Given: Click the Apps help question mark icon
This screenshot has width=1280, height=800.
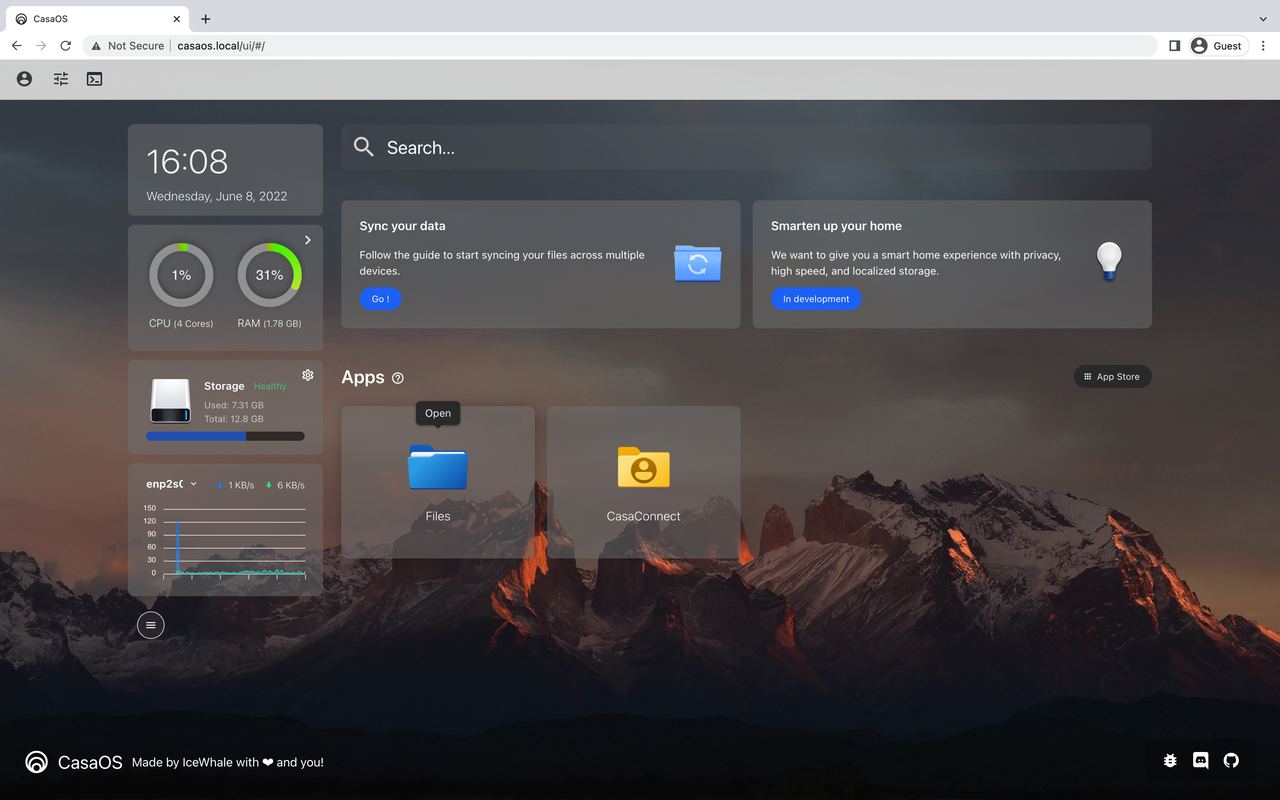Looking at the screenshot, I should tap(398, 378).
